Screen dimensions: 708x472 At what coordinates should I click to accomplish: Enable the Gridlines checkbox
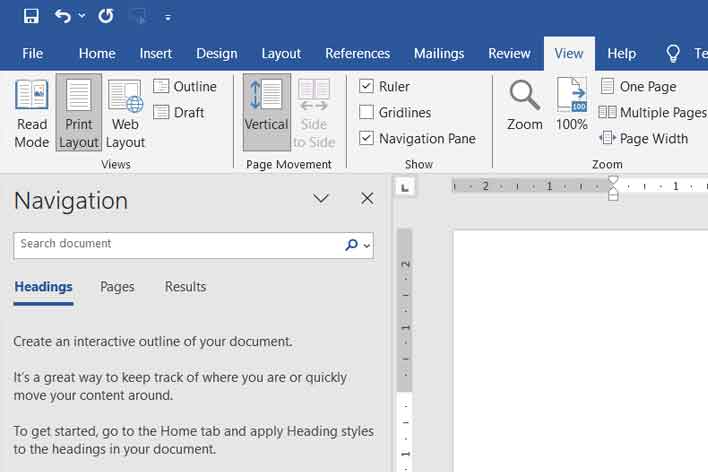(366, 112)
